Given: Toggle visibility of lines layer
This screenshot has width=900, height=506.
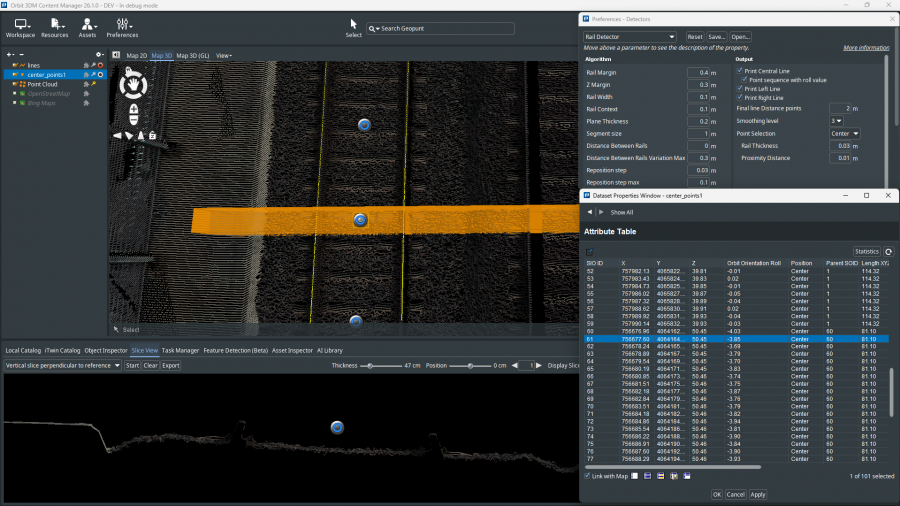Looking at the screenshot, I should click(15, 65).
